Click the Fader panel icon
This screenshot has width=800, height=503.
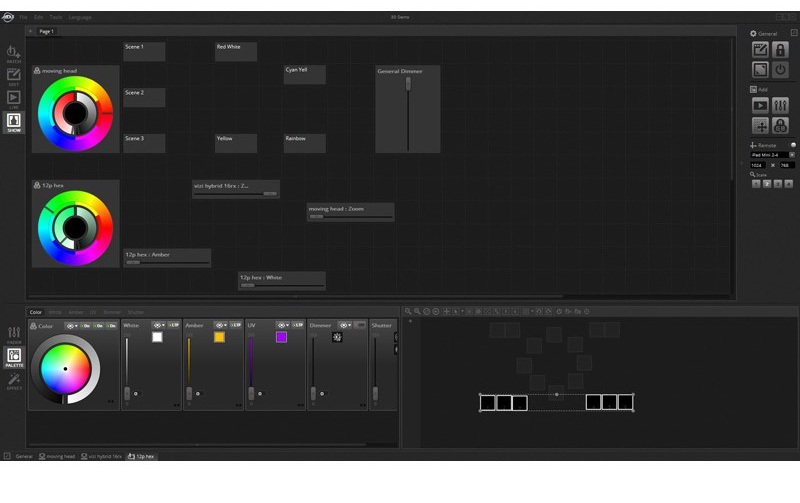coord(14,333)
